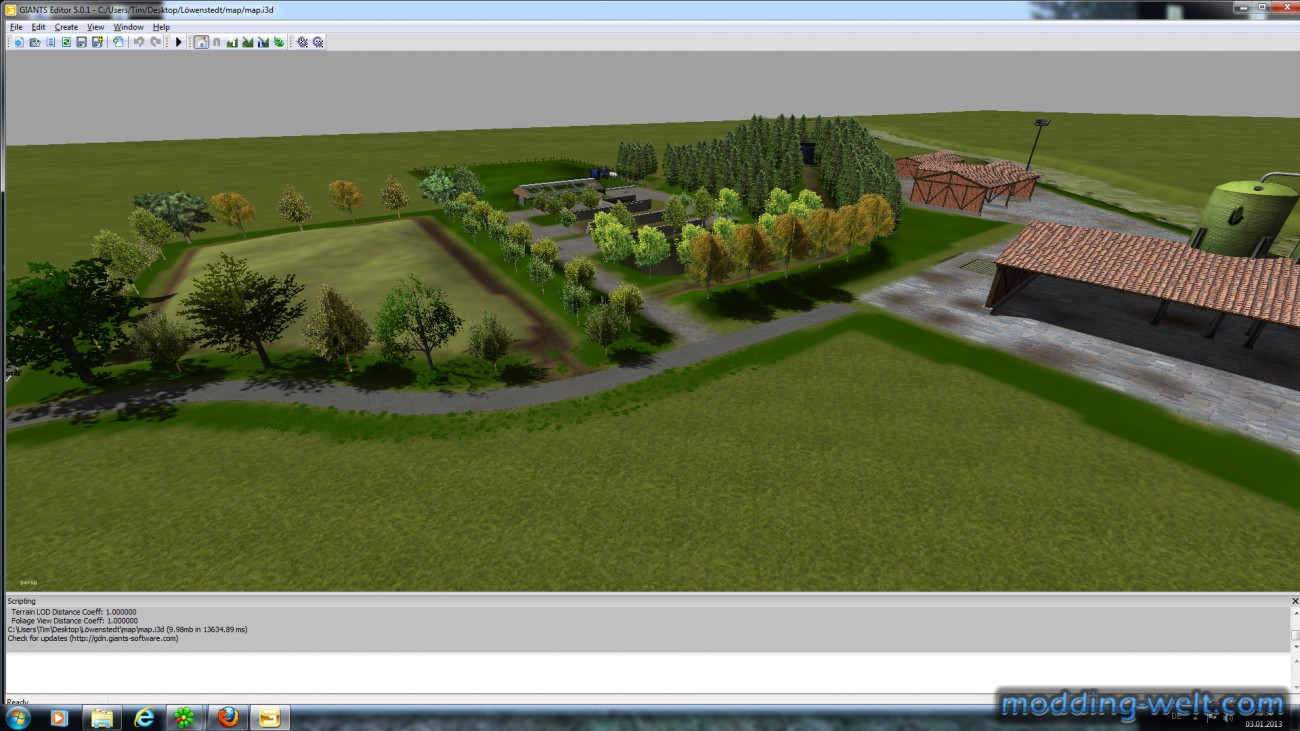Viewport: 1300px width, 731px height.
Task: Click the New scene toolbar icon
Action: click(x=18, y=42)
